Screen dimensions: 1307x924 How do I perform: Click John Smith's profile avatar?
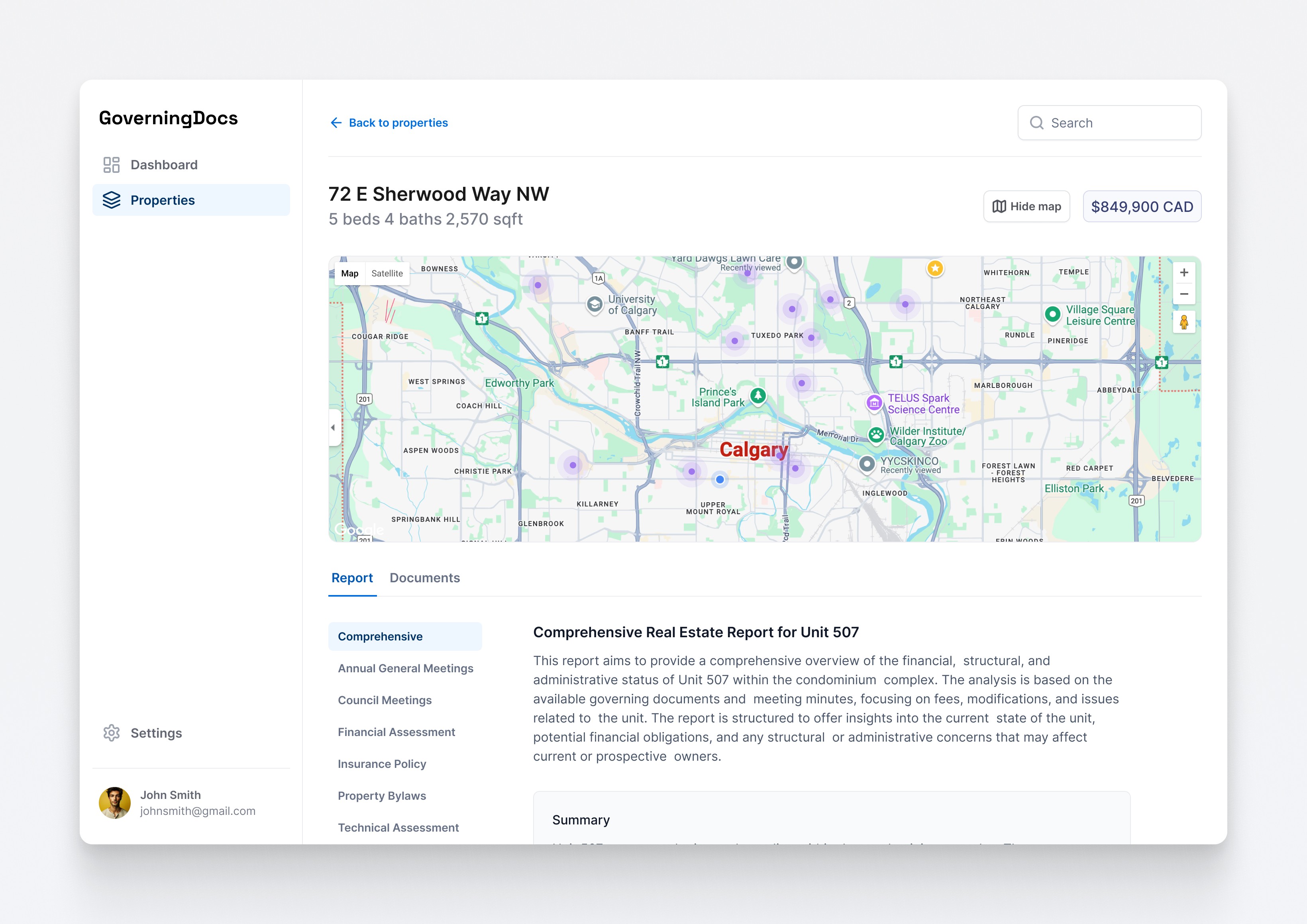coord(114,803)
